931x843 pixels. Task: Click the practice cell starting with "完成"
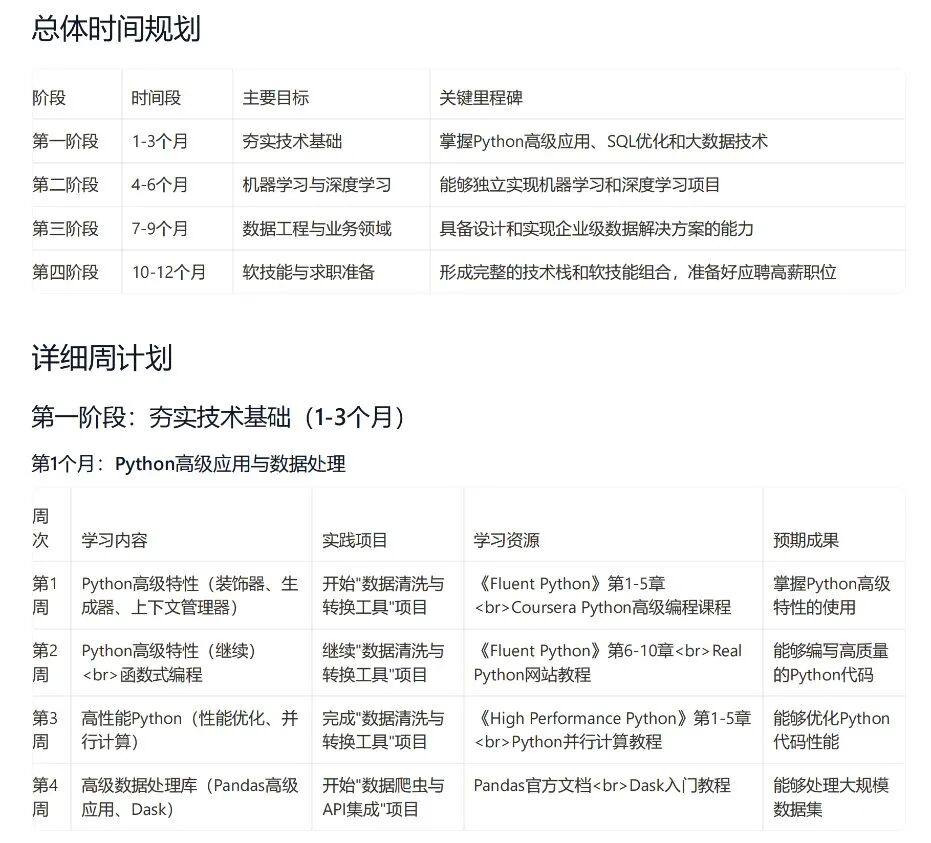tap(383, 730)
